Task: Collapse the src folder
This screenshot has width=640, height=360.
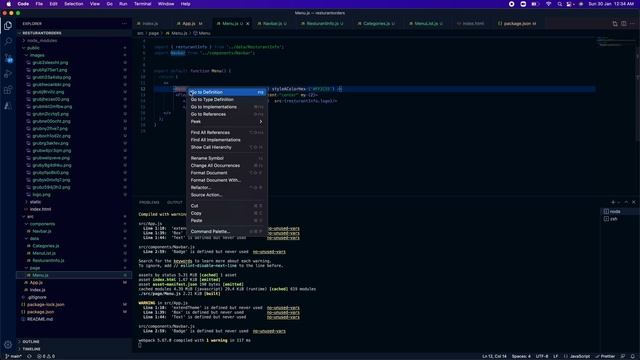Action: coord(30,216)
